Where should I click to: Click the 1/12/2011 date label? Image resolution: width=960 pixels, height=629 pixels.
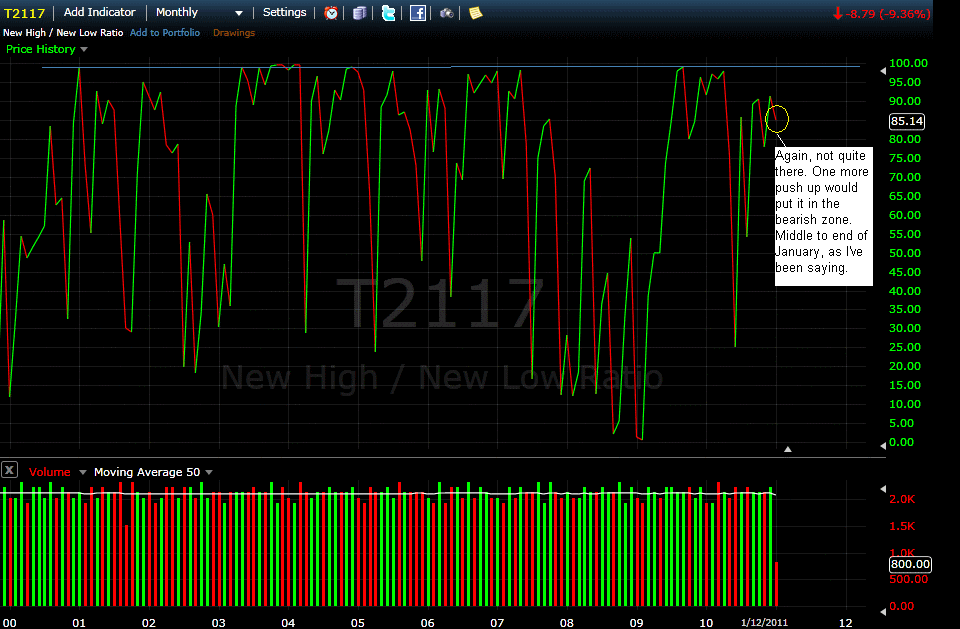point(764,622)
